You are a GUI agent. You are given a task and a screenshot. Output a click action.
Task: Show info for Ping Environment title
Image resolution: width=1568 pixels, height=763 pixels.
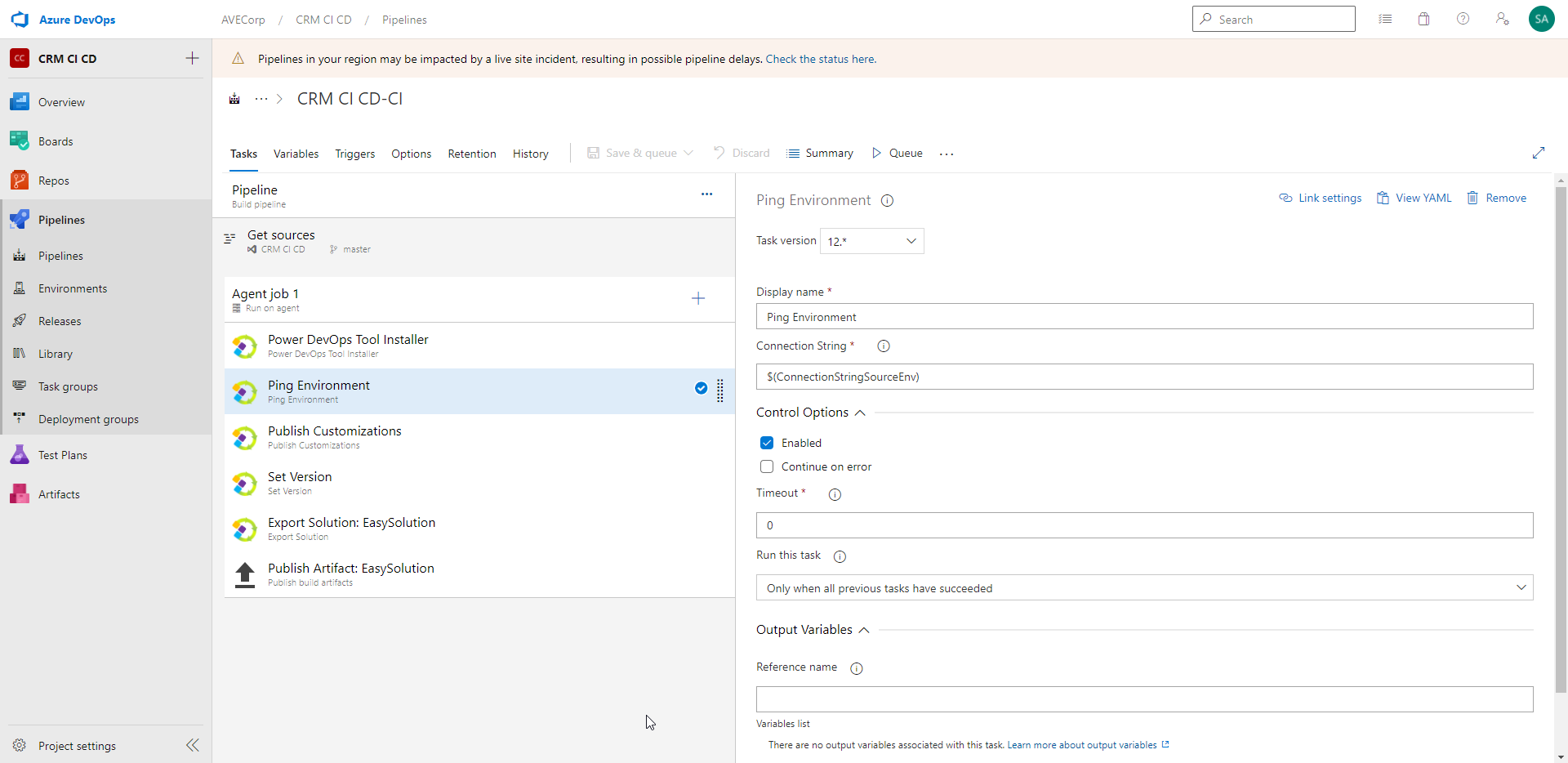coord(887,201)
